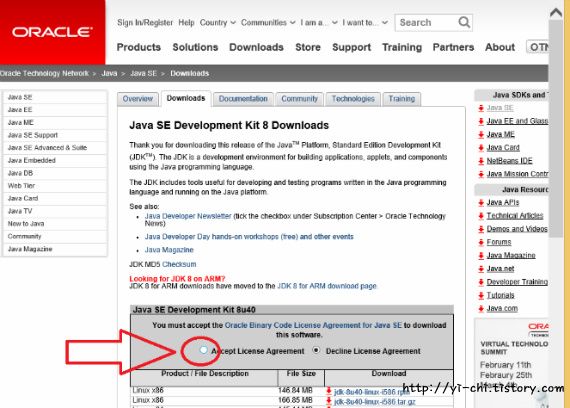Open Java Embedded in left sidebar
The image size is (570, 408).
(55, 160)
